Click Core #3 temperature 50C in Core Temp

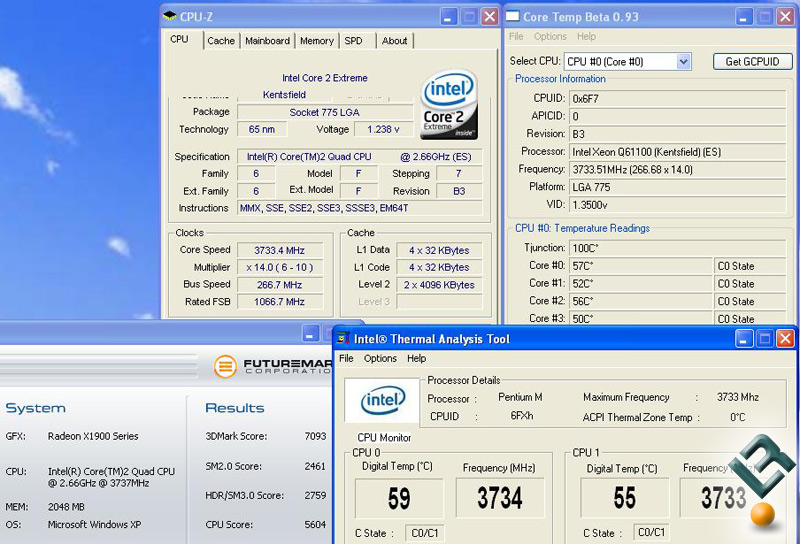(x=640, y=318)
